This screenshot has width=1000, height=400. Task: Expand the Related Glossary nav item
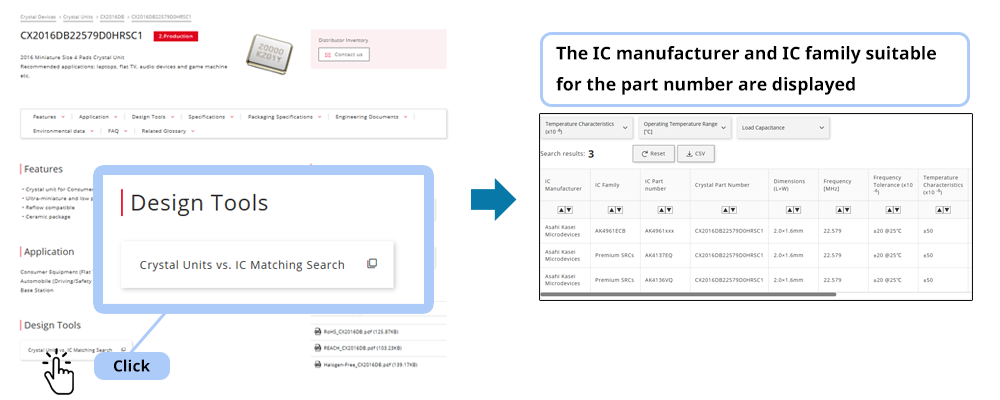[168, 131]
